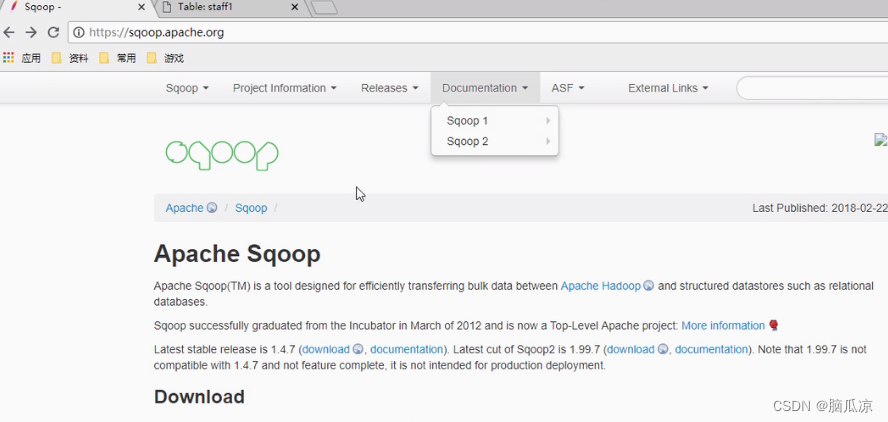Click the Apache breadcrumb link
Screen dimensions: 888x422
(185, 208)
